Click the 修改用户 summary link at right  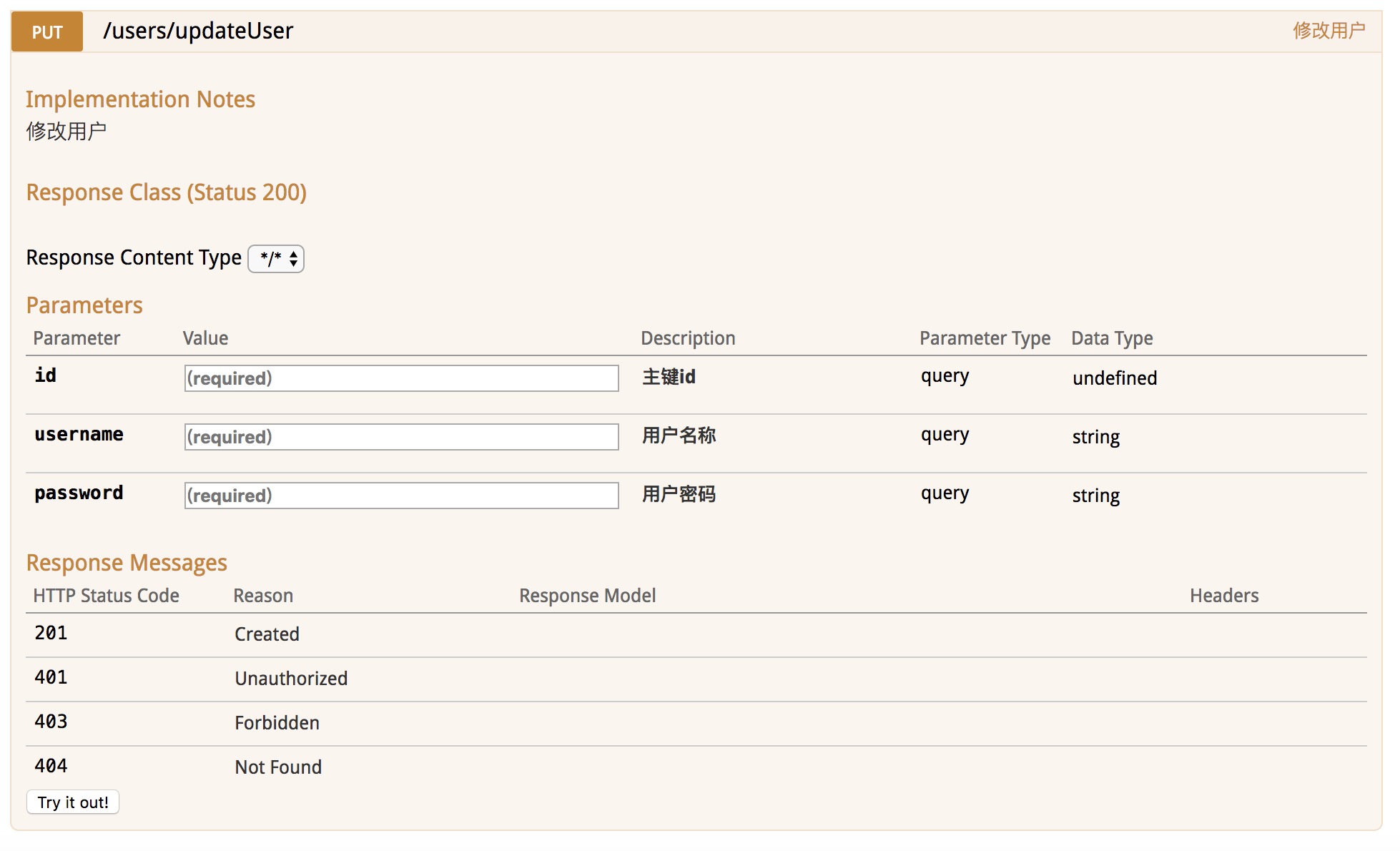pos(1328,31)
